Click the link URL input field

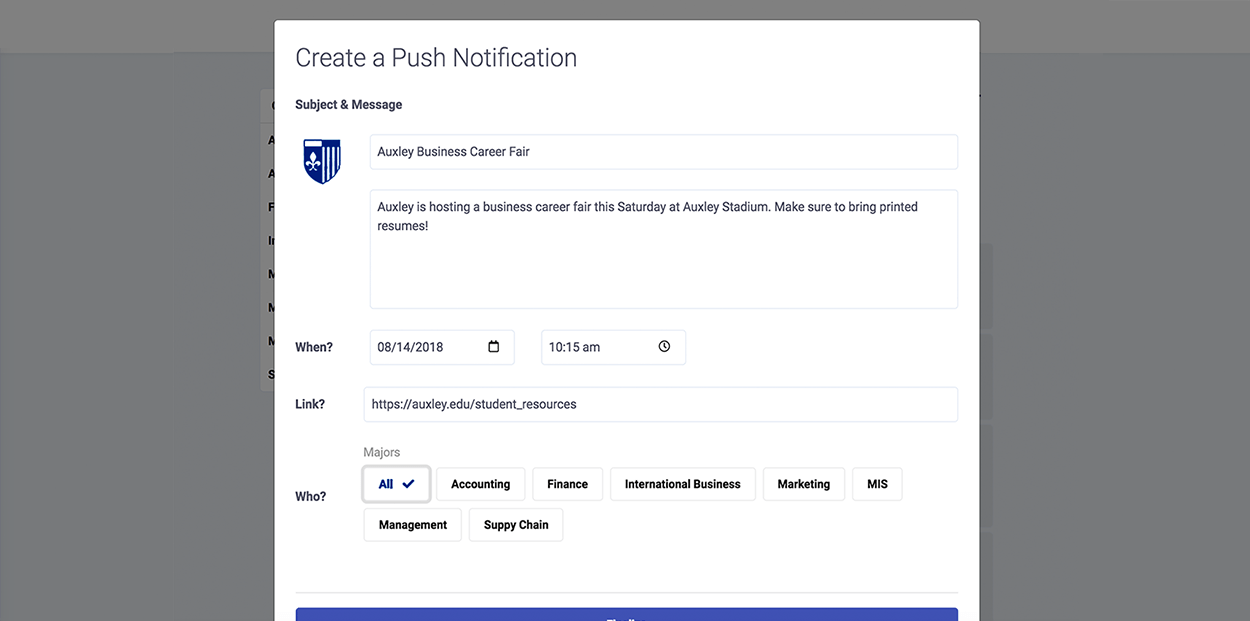[661, 405]
